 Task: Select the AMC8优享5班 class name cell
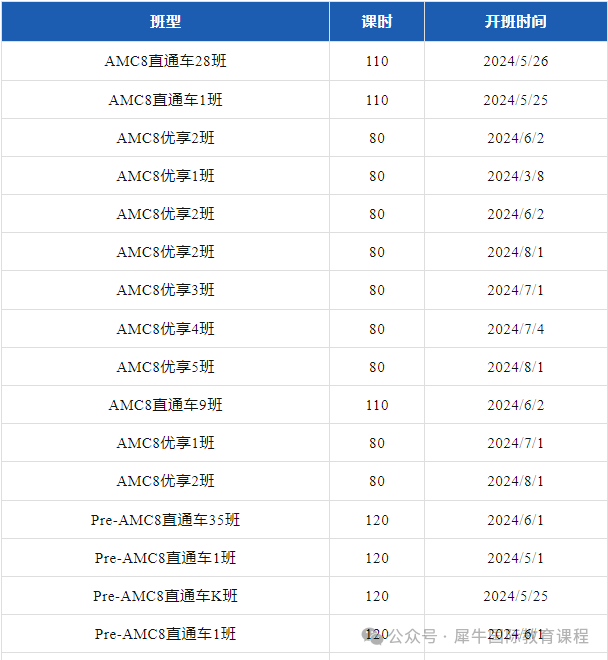click(x=165, y=367)
